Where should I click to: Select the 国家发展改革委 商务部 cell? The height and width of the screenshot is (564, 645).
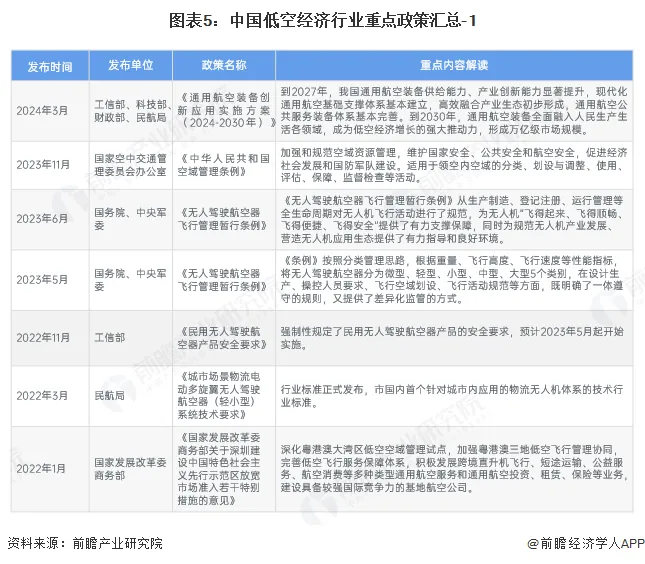tap(130, 469)
